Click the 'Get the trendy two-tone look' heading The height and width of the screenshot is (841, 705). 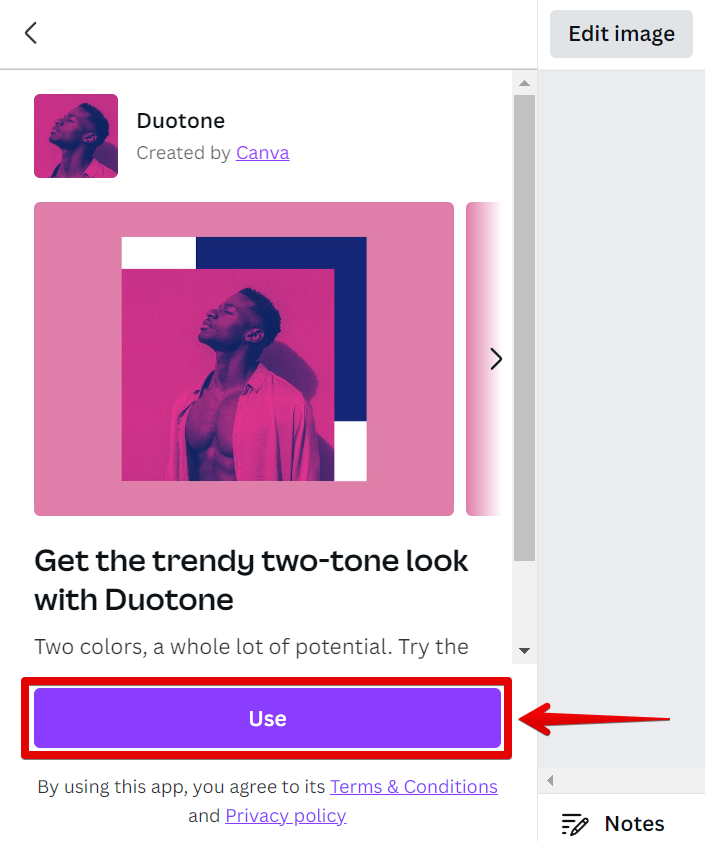252,580
